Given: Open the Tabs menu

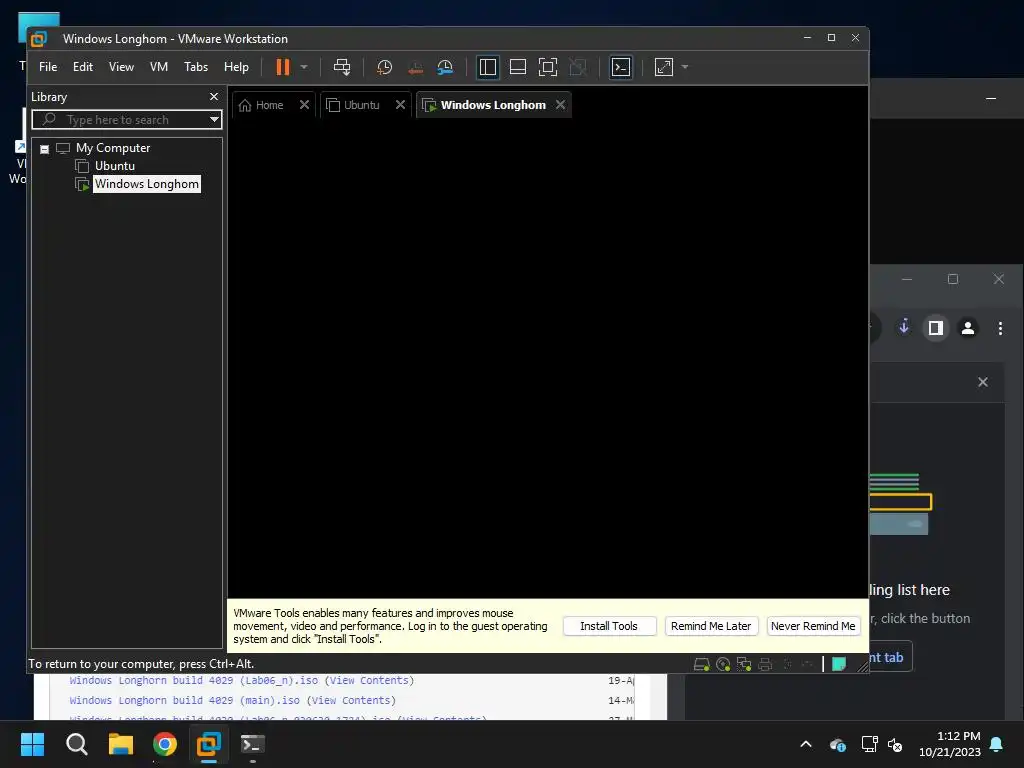Looking at the screenshot, I should (196, 67).
